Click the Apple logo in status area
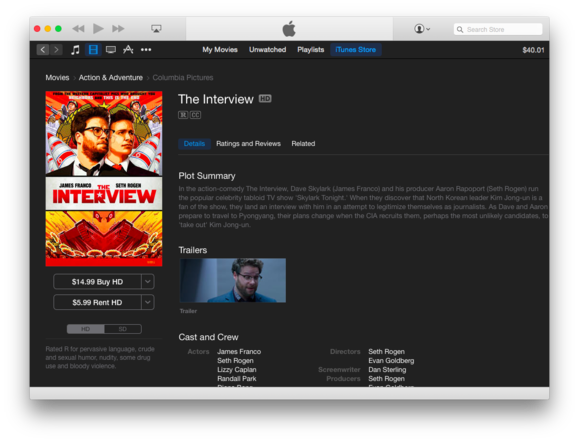Image resolution: width=579 pixels, height=442 pixels. (x=289, y=29)
